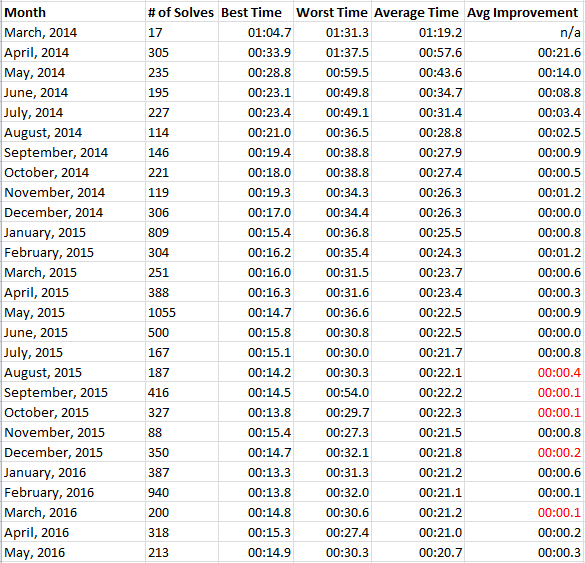Viewport: 585px width, 563px height.
Task: Select the September, 2014 month cell
Action: coord(73,152)
